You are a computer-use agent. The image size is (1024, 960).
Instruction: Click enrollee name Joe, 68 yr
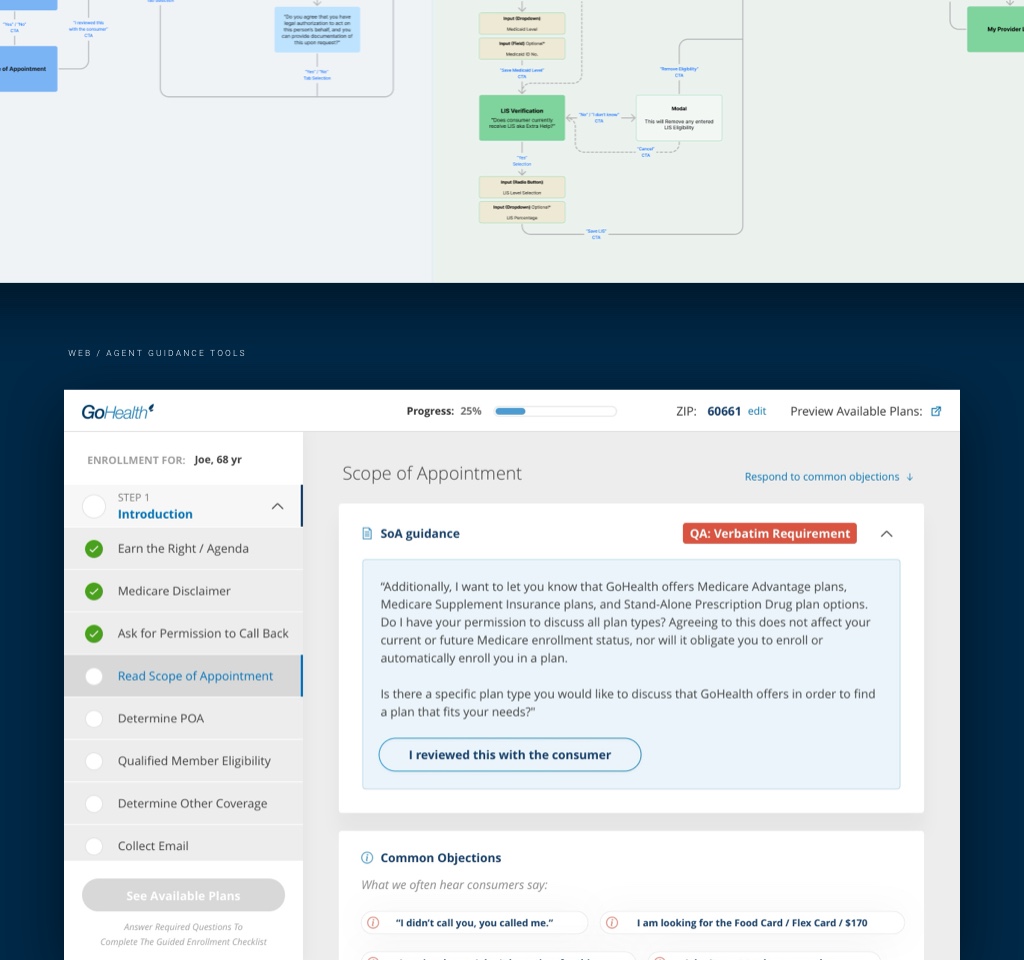point(218,460)
